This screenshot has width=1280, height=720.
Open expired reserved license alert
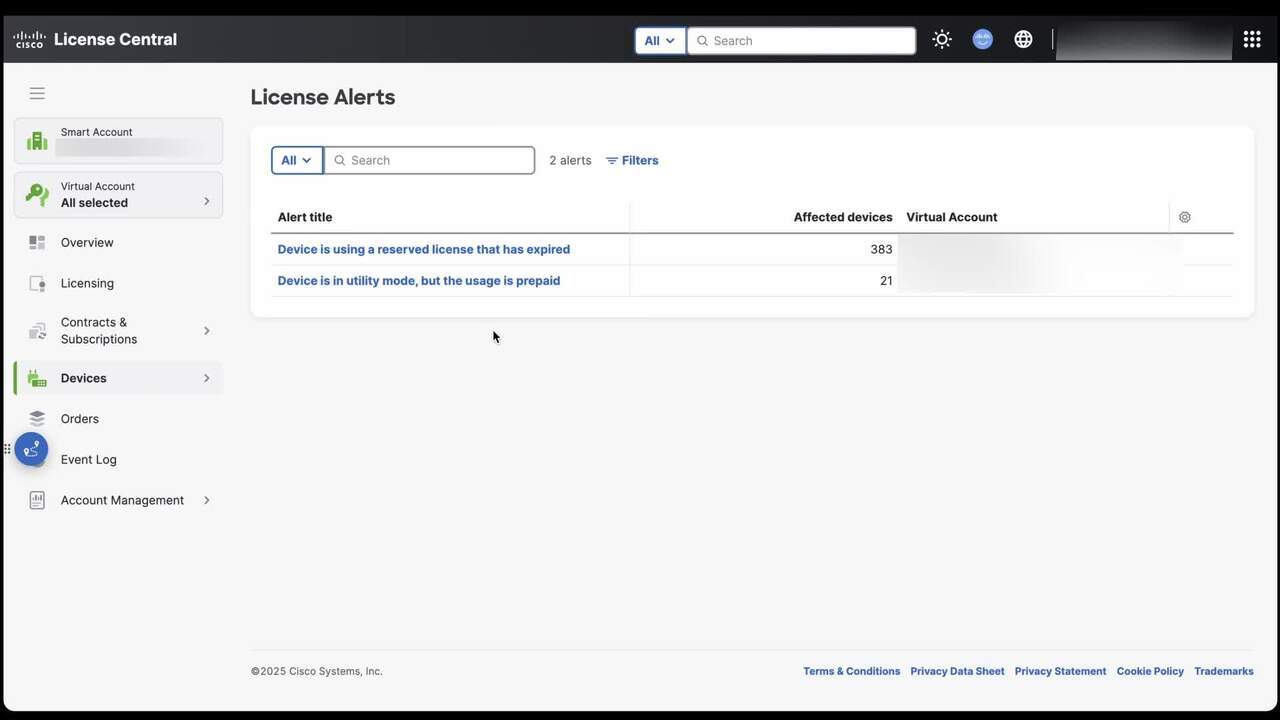click(x=423, y=249)
